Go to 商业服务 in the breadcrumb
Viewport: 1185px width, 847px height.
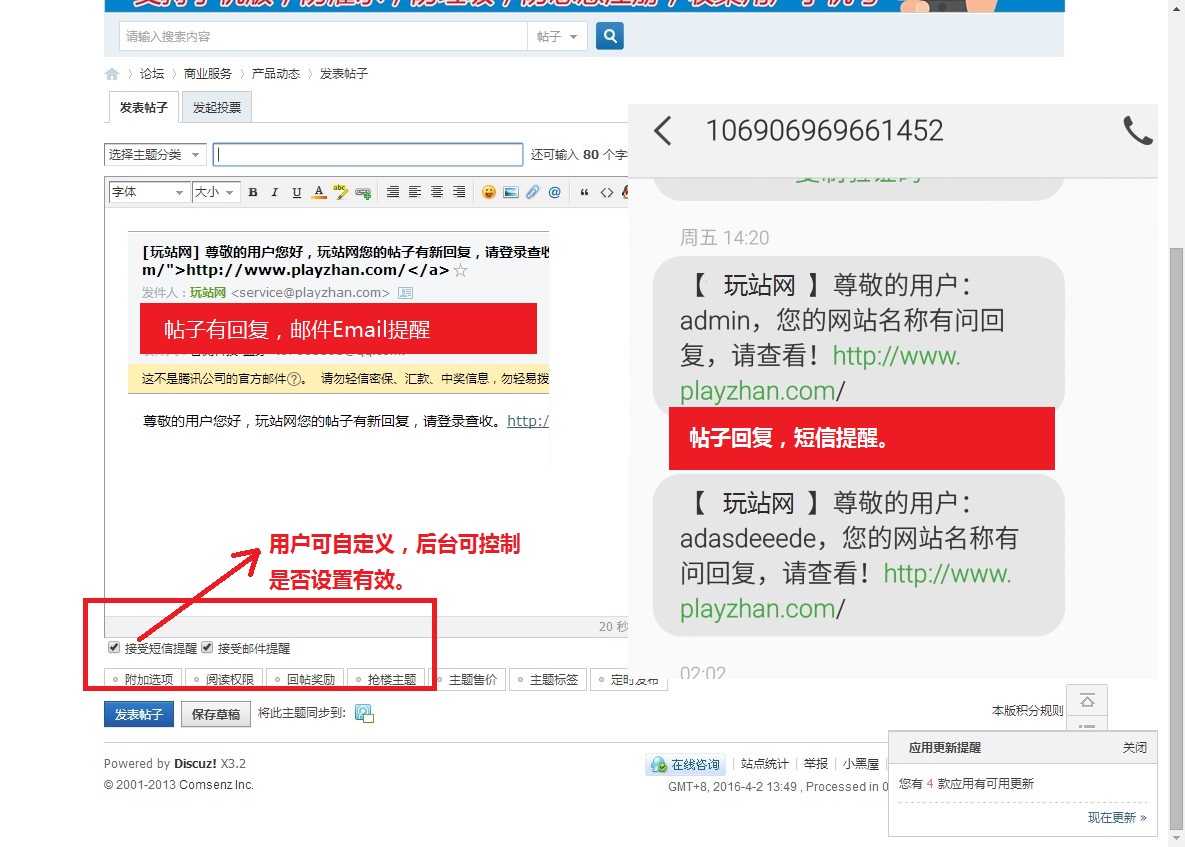(208, 73)
